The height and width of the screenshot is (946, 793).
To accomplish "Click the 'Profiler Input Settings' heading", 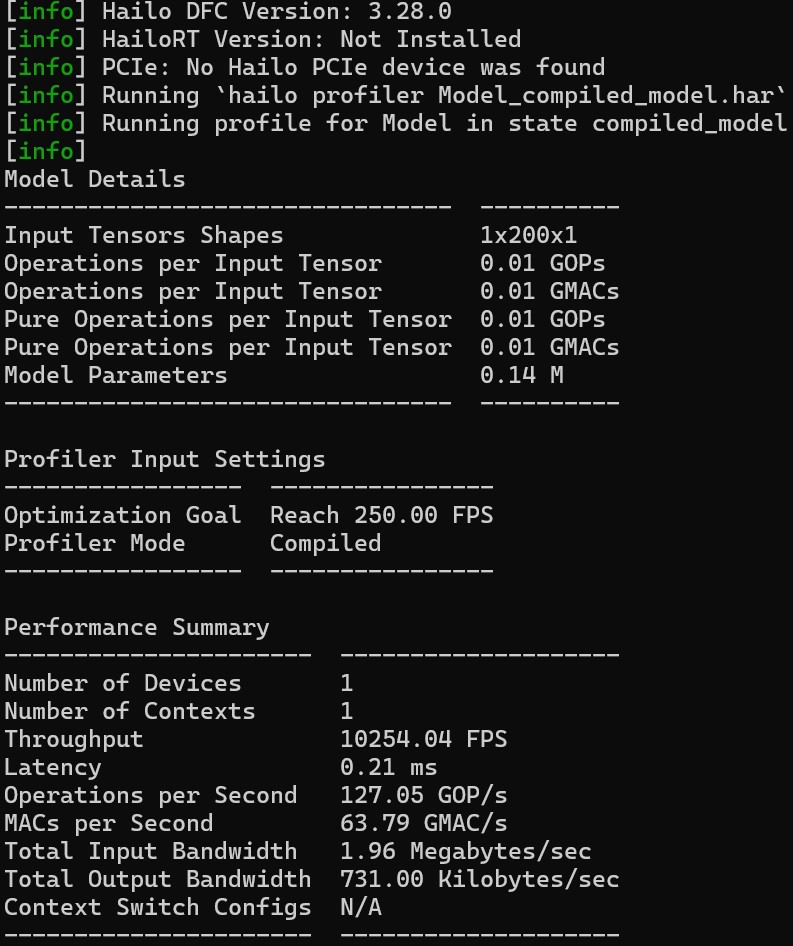I will coord(165,460).
